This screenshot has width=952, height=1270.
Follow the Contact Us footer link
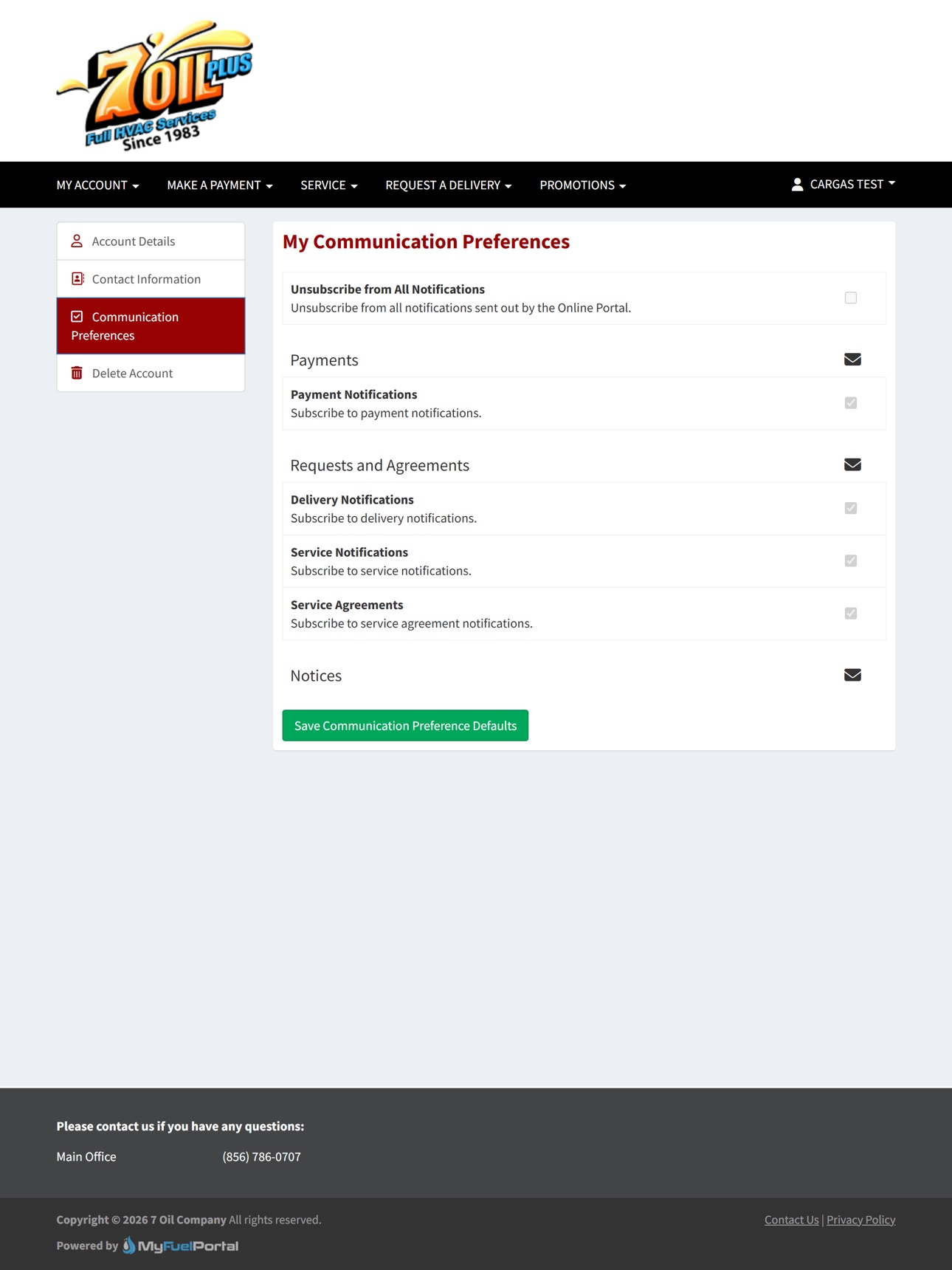tap(792, 1220)
